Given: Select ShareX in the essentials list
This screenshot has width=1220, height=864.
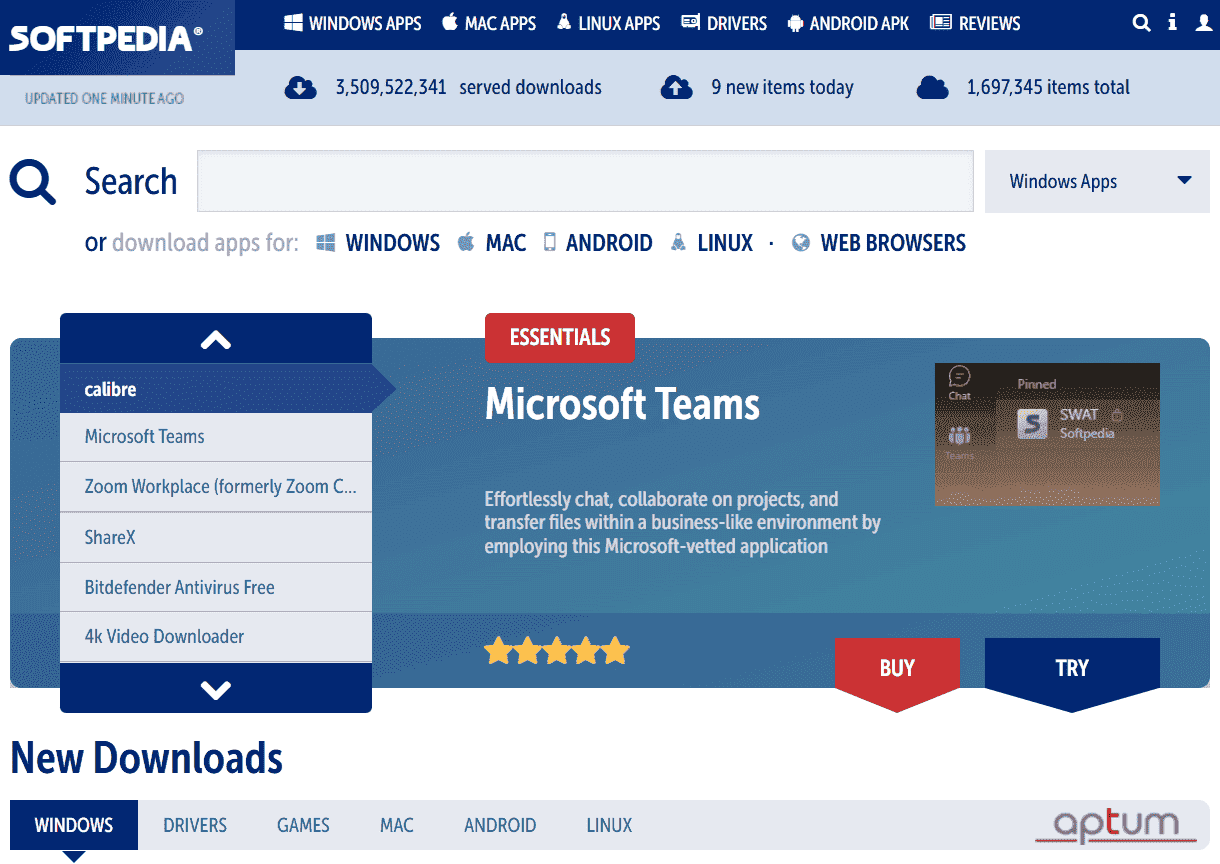Looking at the screenshot, I should pyautogui.click(x=110, y=537).
